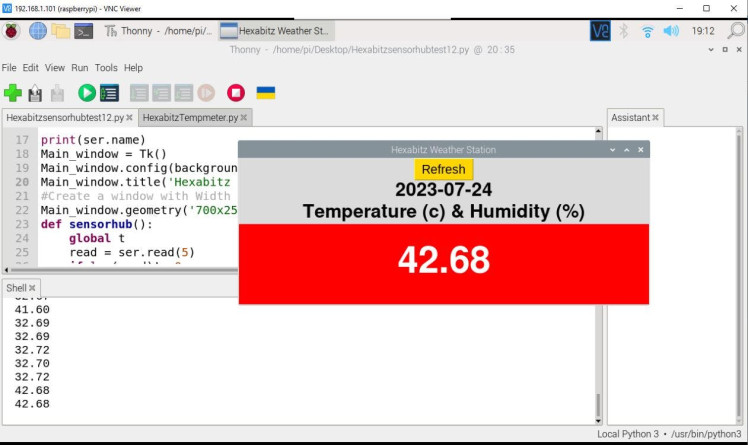Open the Wi-Fi network tray menu
Image resolution: width=748 pixels, height=445 pixels.
647,31
